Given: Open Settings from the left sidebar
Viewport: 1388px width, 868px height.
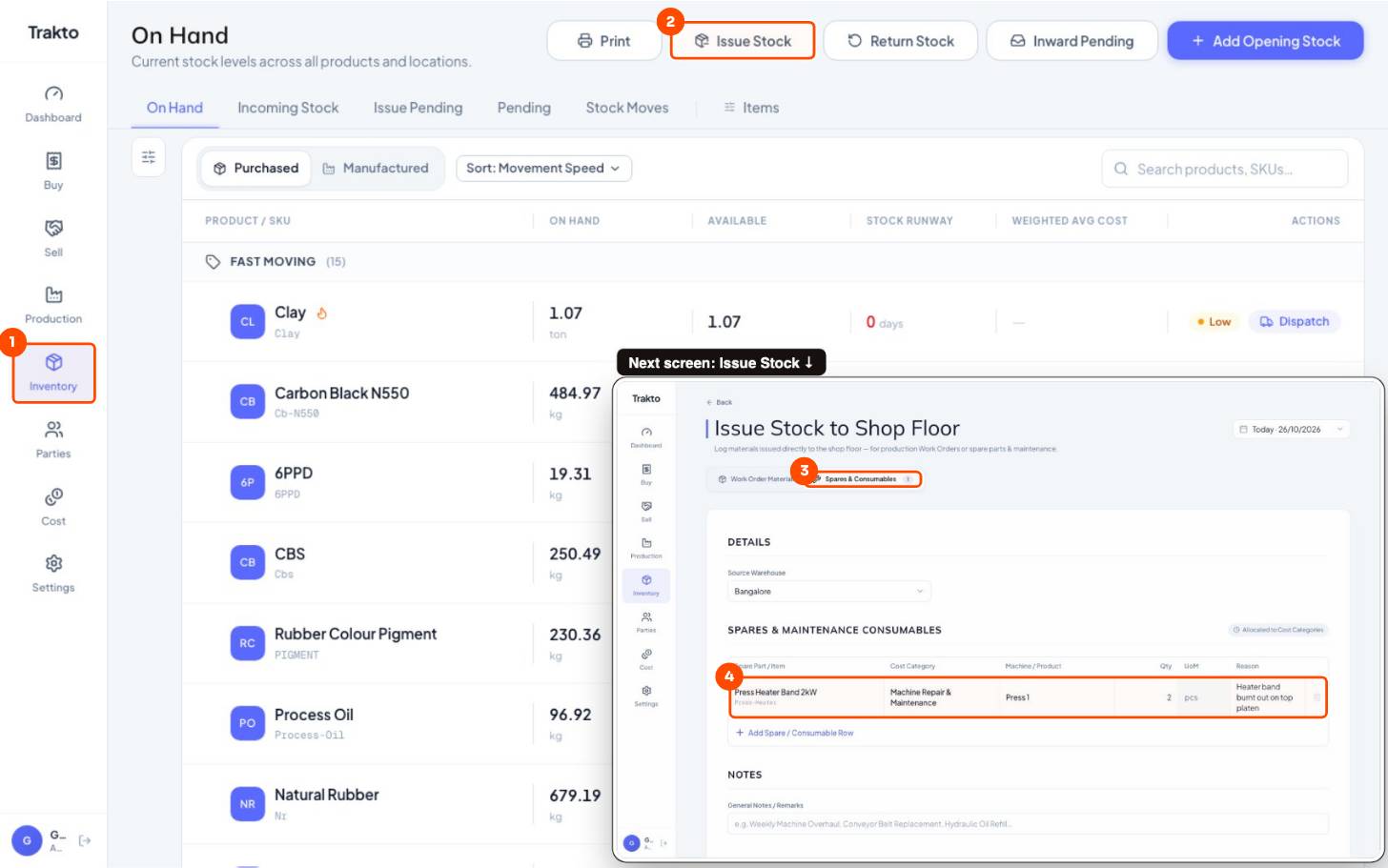Looking at the screenshot, I should [53, 575].
